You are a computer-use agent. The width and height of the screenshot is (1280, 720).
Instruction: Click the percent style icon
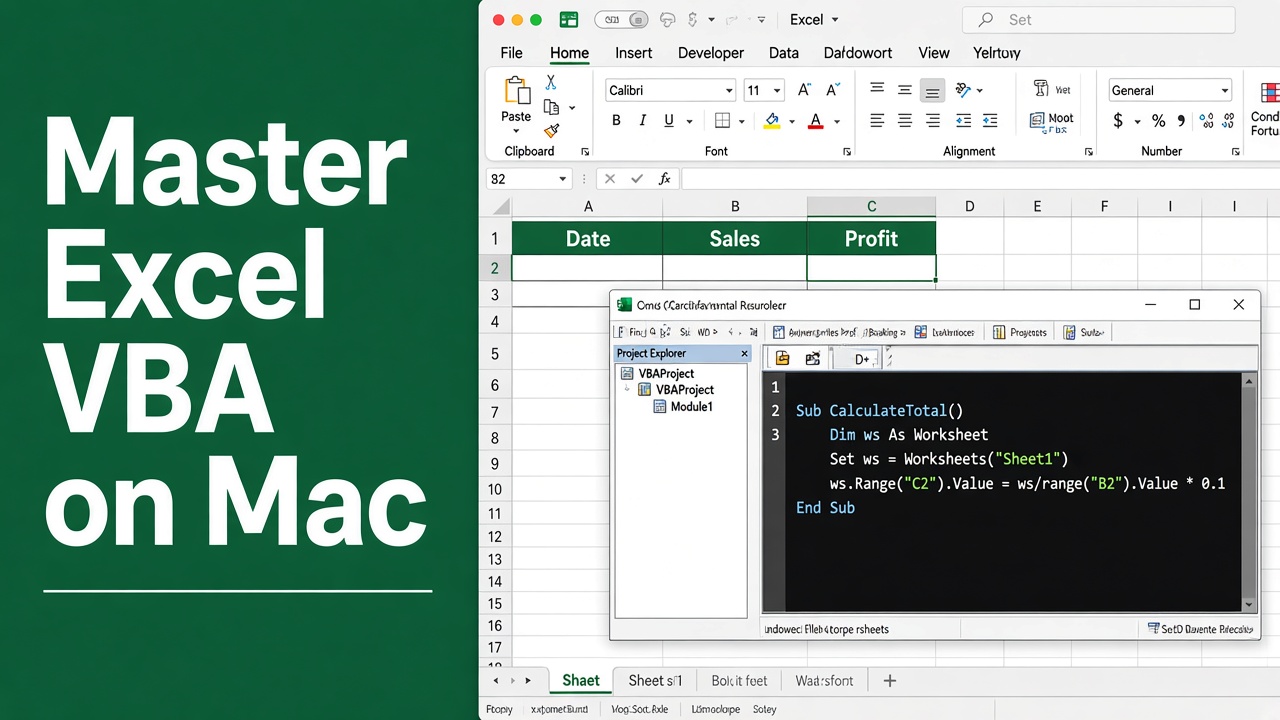1158,121
